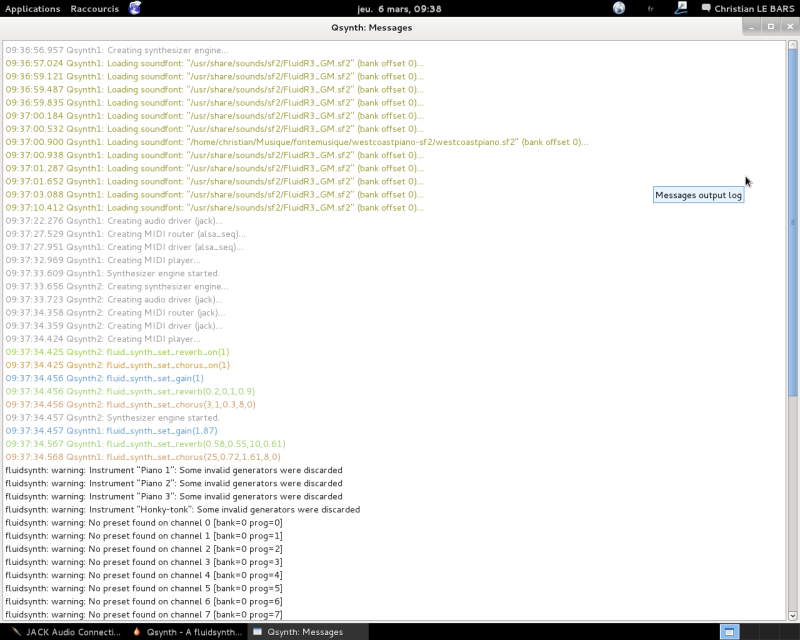Minimize the Qsynth: Messages window
The height and width of the screenshot is (640, 800).
point(751,27)
